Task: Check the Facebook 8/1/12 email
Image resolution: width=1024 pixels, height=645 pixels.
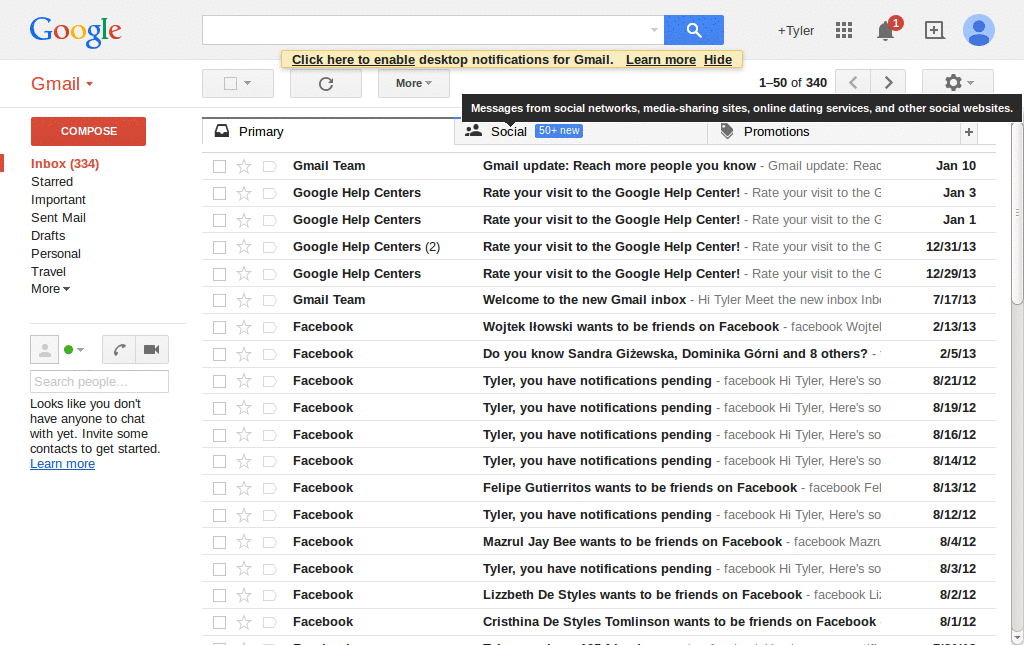Action: click(x=219, y=622)
